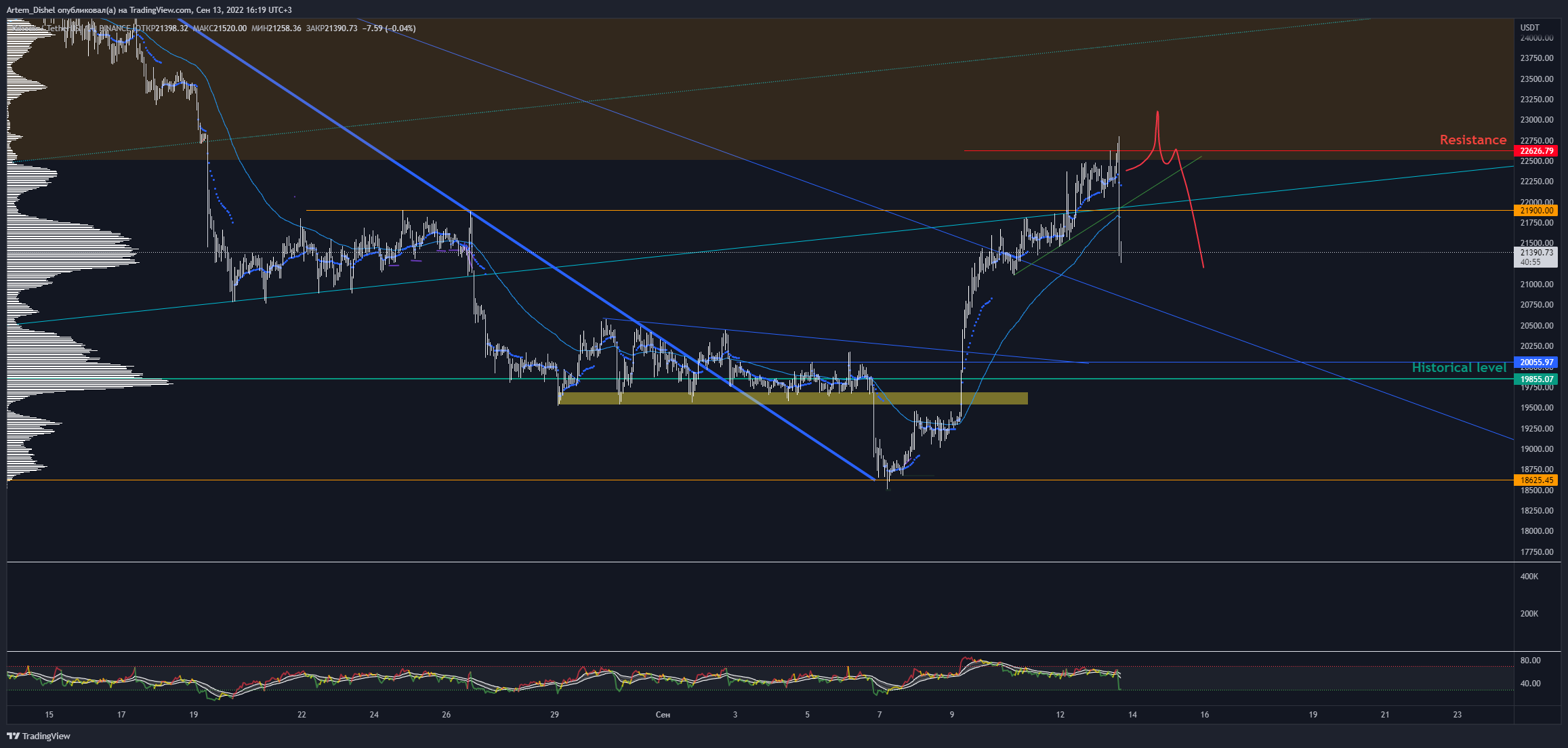Viewport: 1568px width, 748px height.
Task: Click the 18000.00 price axis tick
Action: click(1537, 531)
